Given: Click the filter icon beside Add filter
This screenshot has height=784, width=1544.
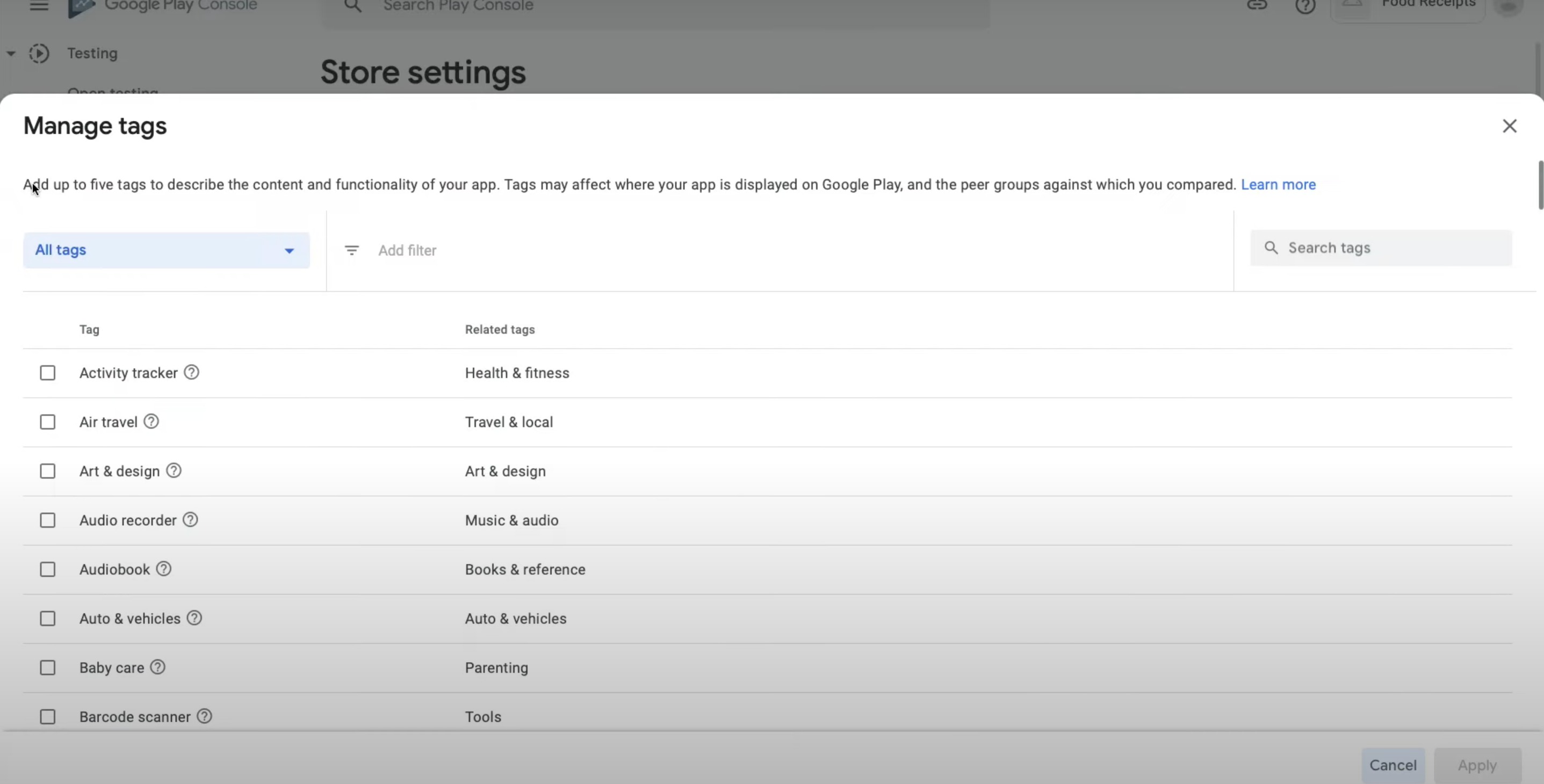Looking at the screenshot, I should point(352,250).
